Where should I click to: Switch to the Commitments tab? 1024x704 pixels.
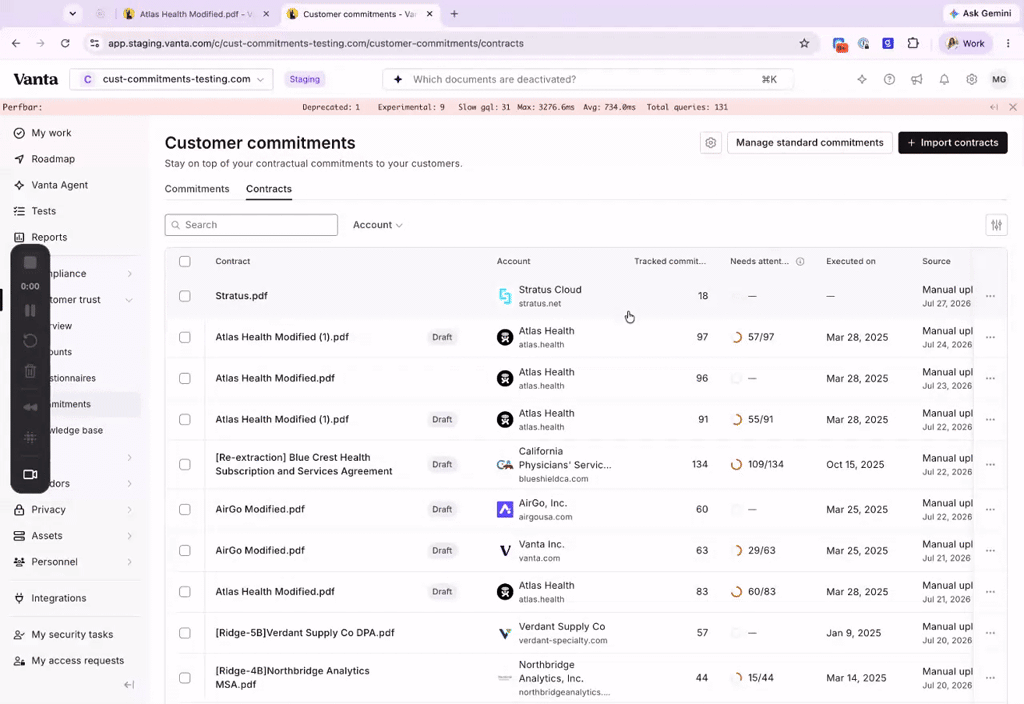pos(197,189)
